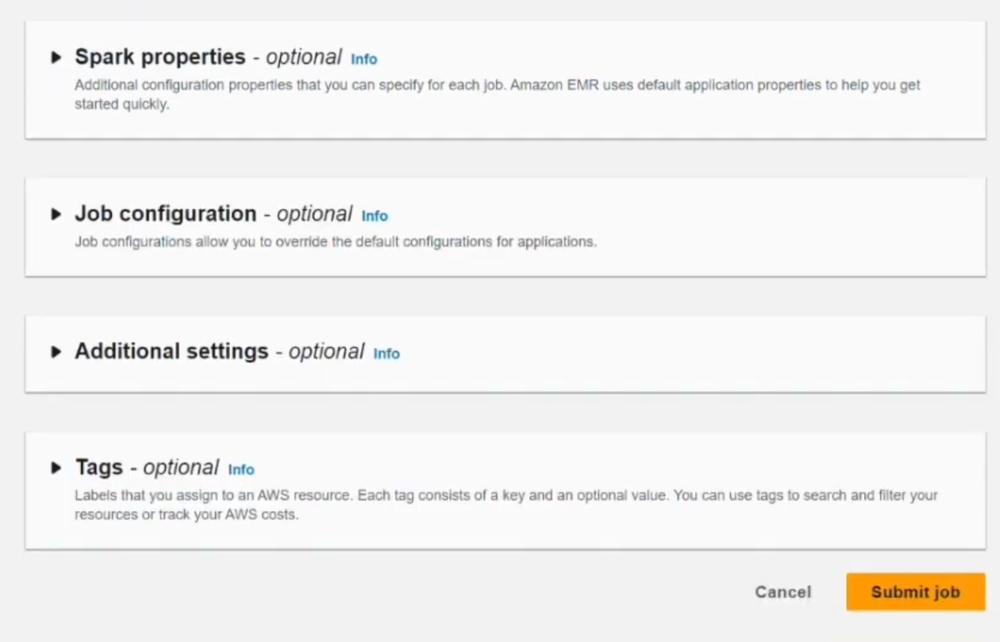Screen dimensions: 1000x642
Task: Cancel the job submission
Action: [783, 591]
